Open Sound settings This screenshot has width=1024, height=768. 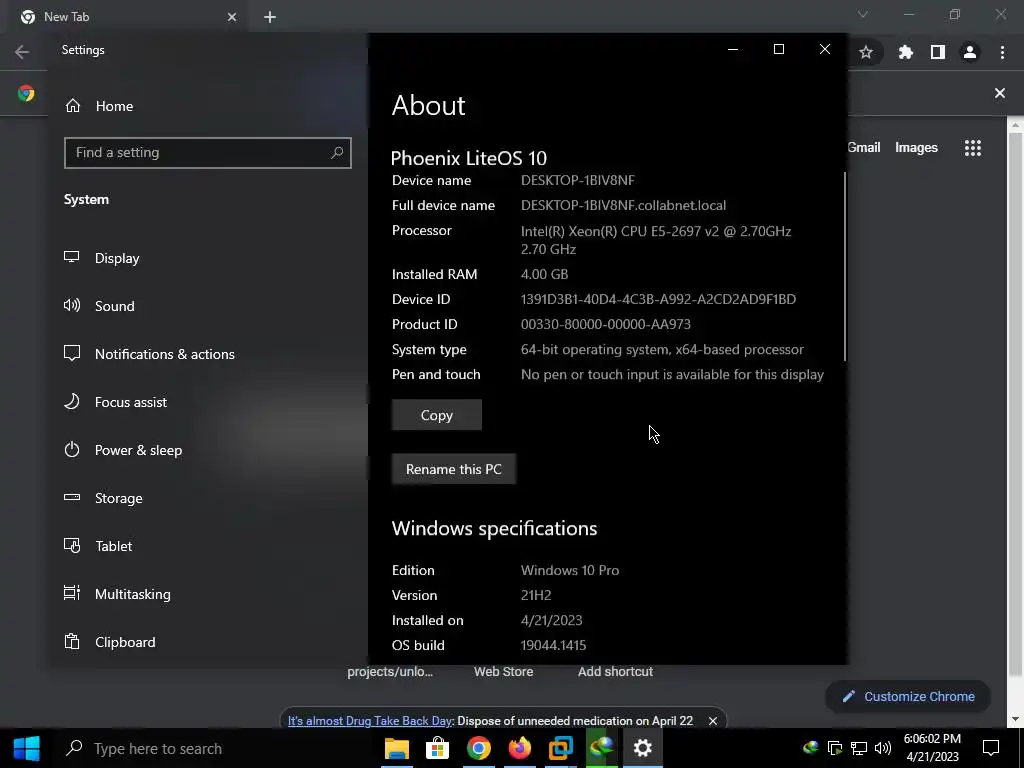click(x=99, y=306)
